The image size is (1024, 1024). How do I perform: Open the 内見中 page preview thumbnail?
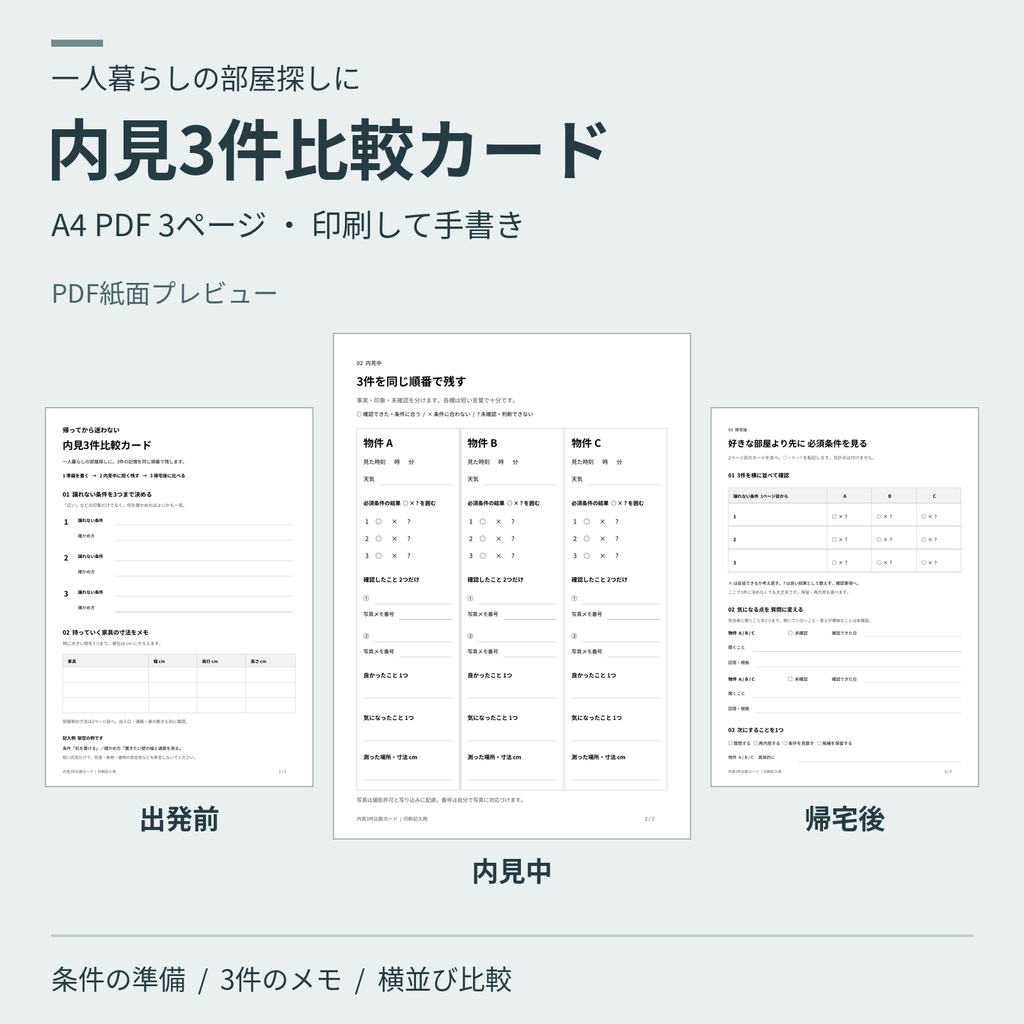pyautogui.click(x=512, y=586)
